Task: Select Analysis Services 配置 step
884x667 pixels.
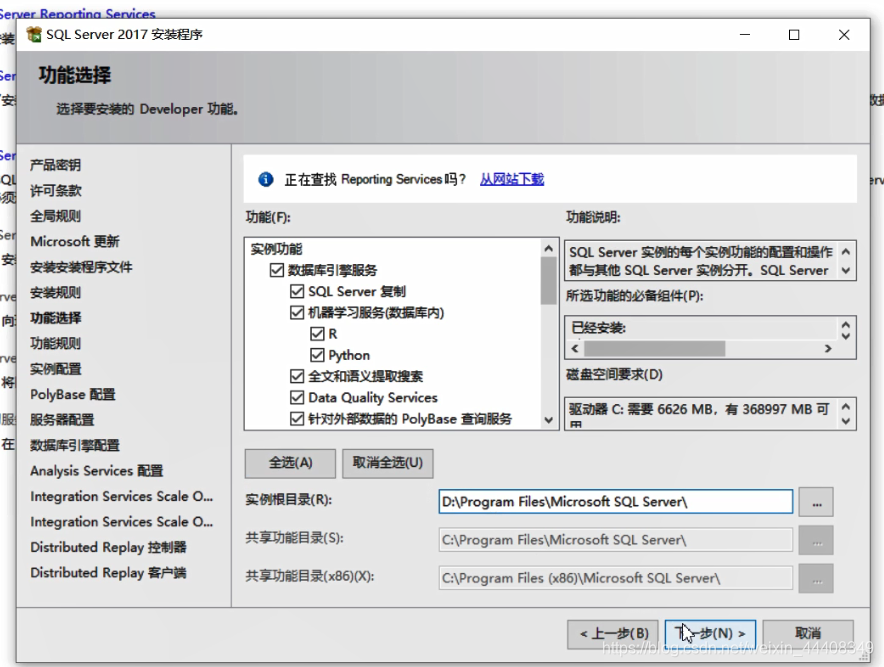Action: tap(96, 471)
